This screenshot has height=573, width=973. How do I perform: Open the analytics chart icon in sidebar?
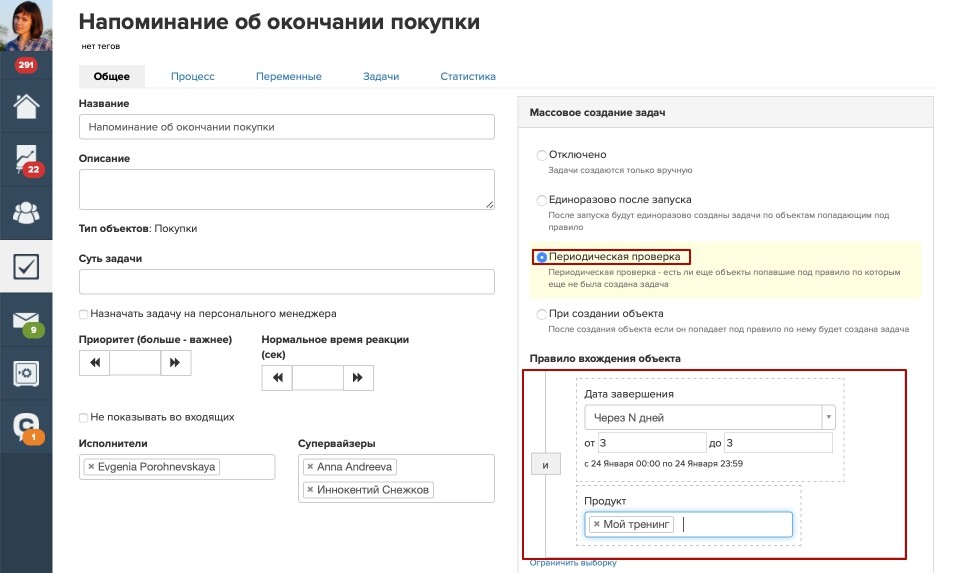(27, 160)
